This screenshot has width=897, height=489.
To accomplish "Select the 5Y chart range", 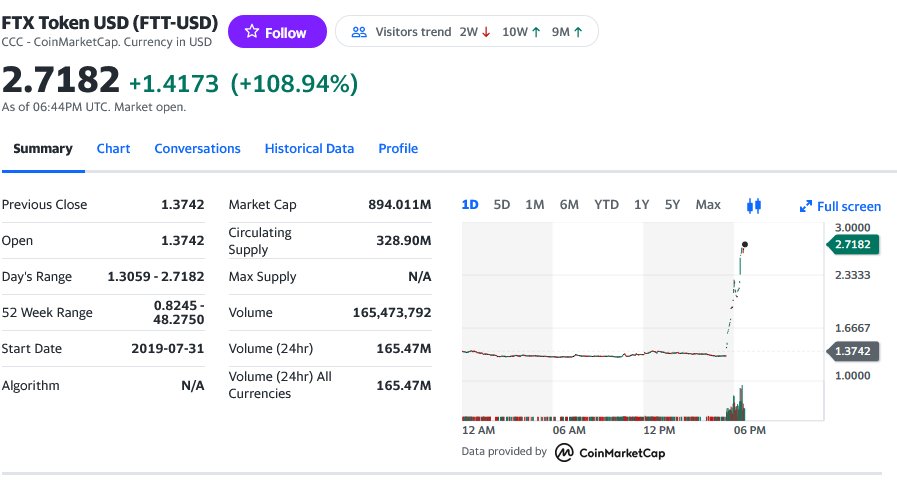I will [x=672, y=205].
